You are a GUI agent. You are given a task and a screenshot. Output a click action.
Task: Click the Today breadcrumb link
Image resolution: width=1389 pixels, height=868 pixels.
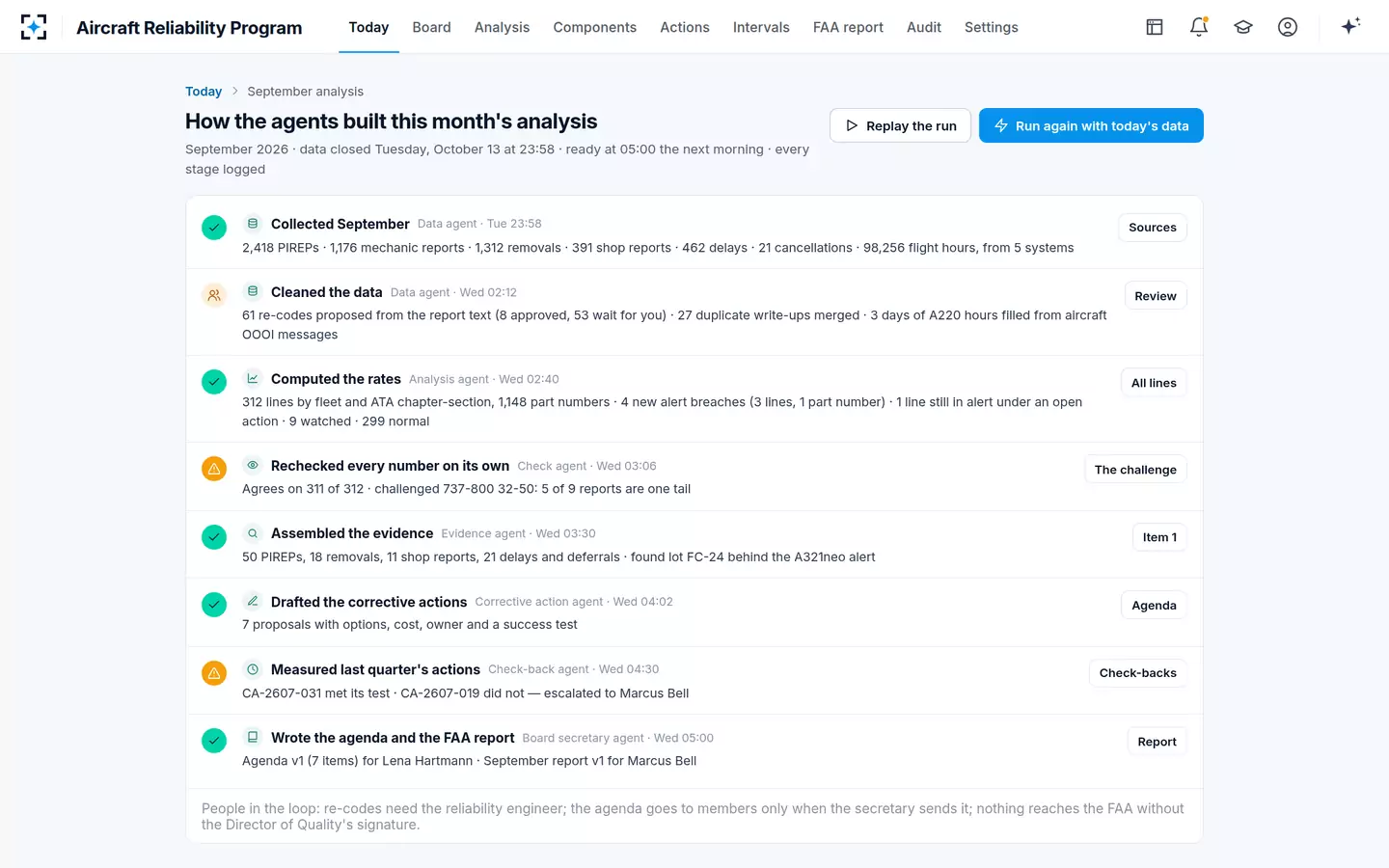tap(204, 92)
